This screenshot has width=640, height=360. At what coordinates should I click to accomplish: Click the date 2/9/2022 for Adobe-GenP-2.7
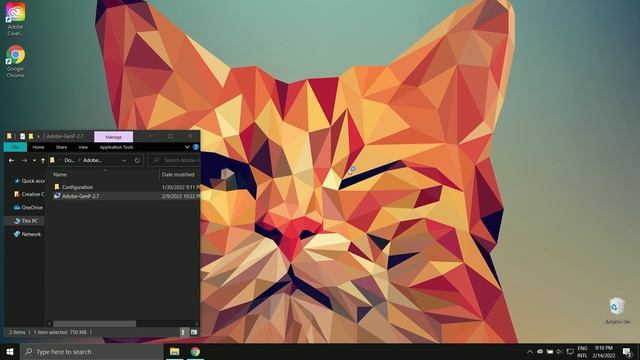click(181, 196)
